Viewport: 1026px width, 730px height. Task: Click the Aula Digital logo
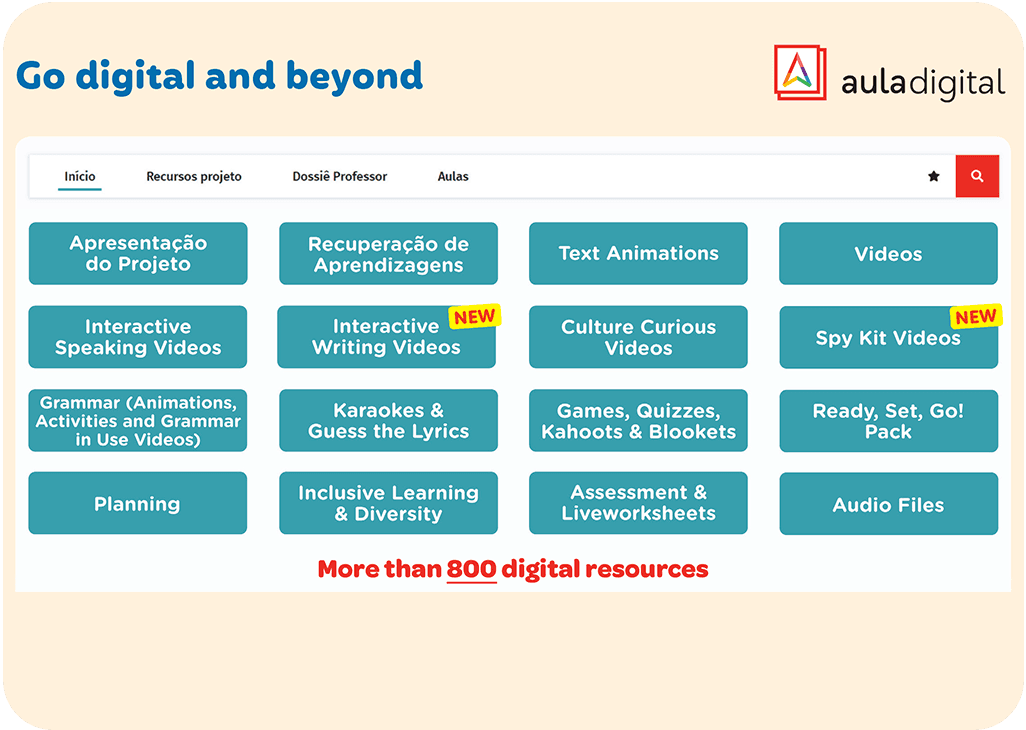tap(889, 74)
